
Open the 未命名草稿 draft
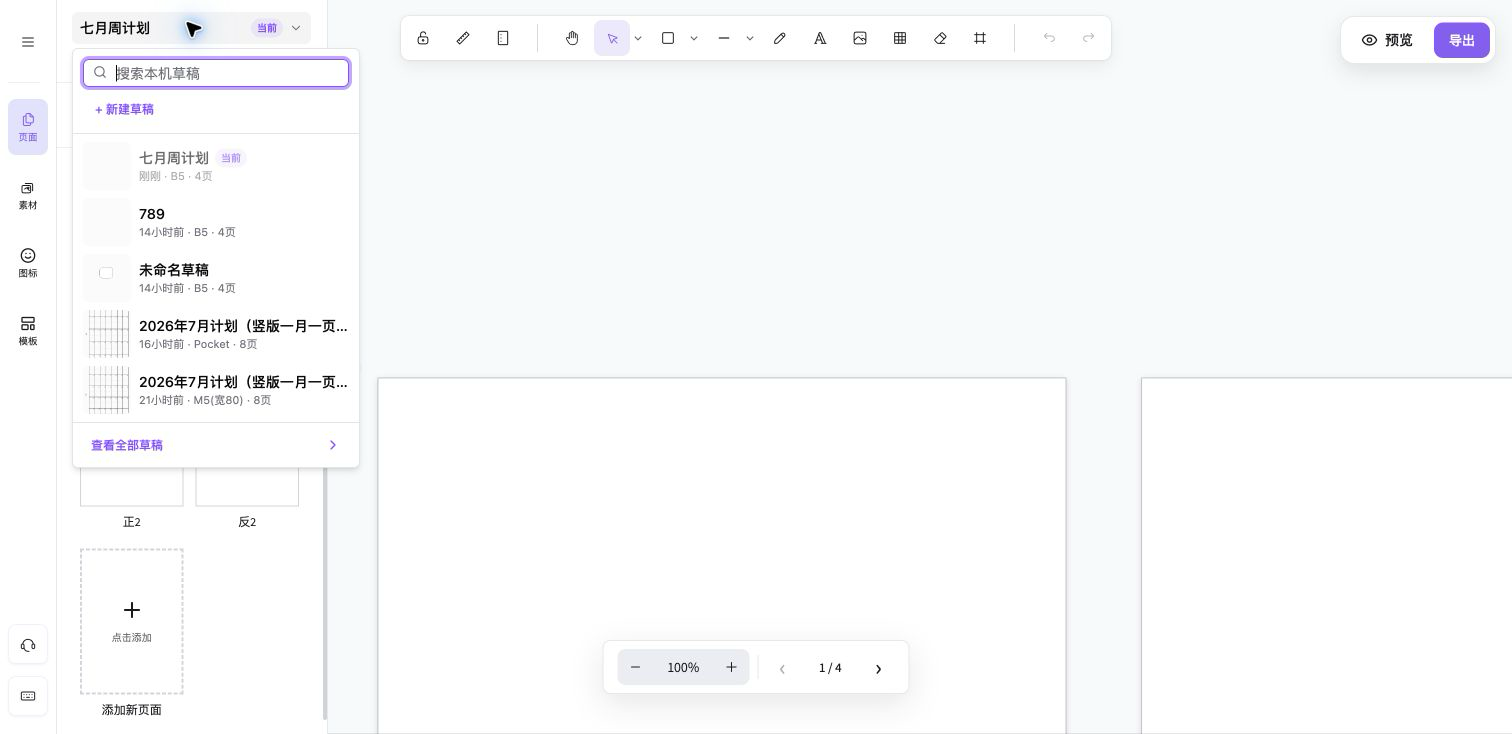(x=216, y=278)
